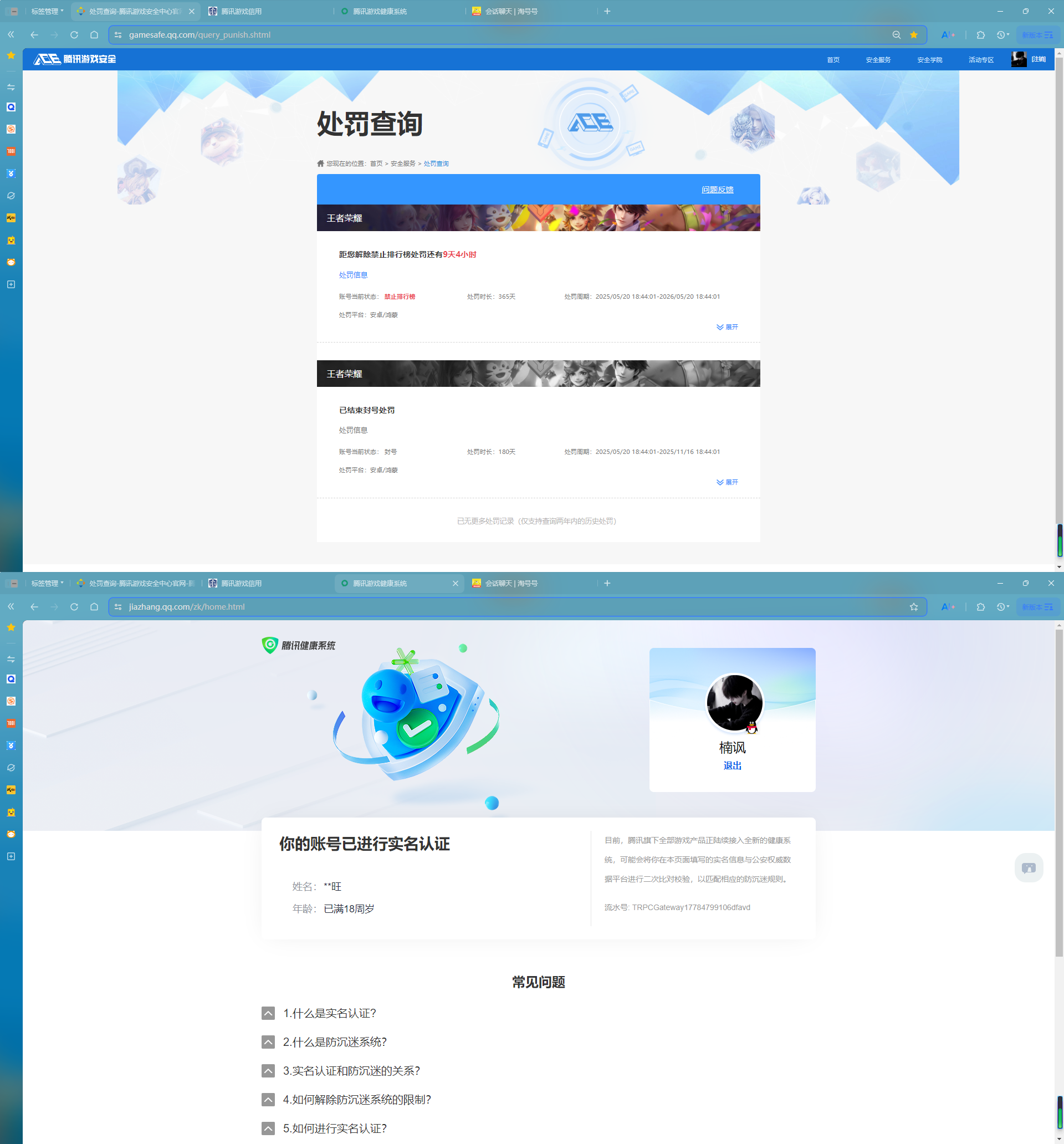Viewport: 1064px width, 1144px height.
Task: Open the AI assistant icon in the bottom window
Action: click(948, 606)
